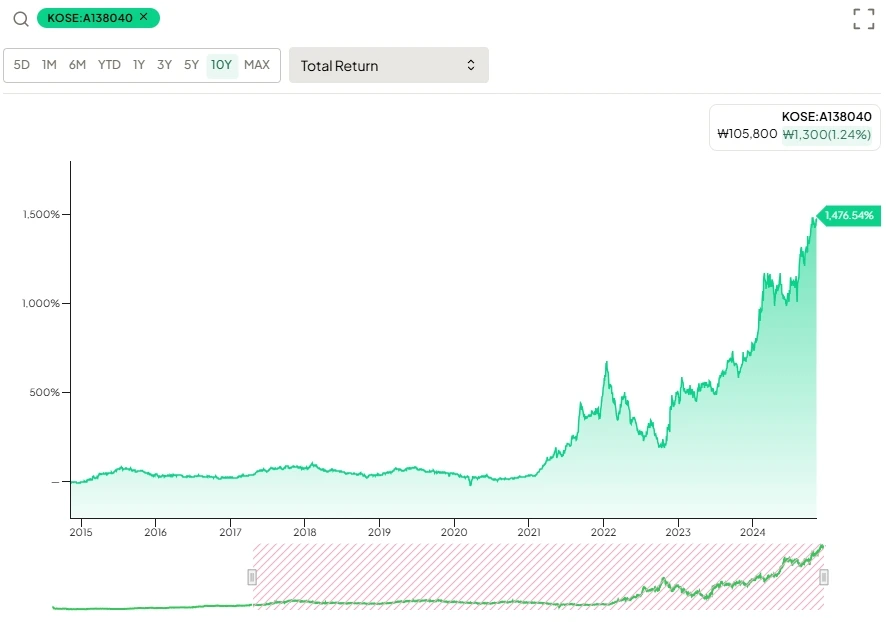Select the 5Y time range
Viewport: 886px width, 622px height.
(x=192, y=65)
